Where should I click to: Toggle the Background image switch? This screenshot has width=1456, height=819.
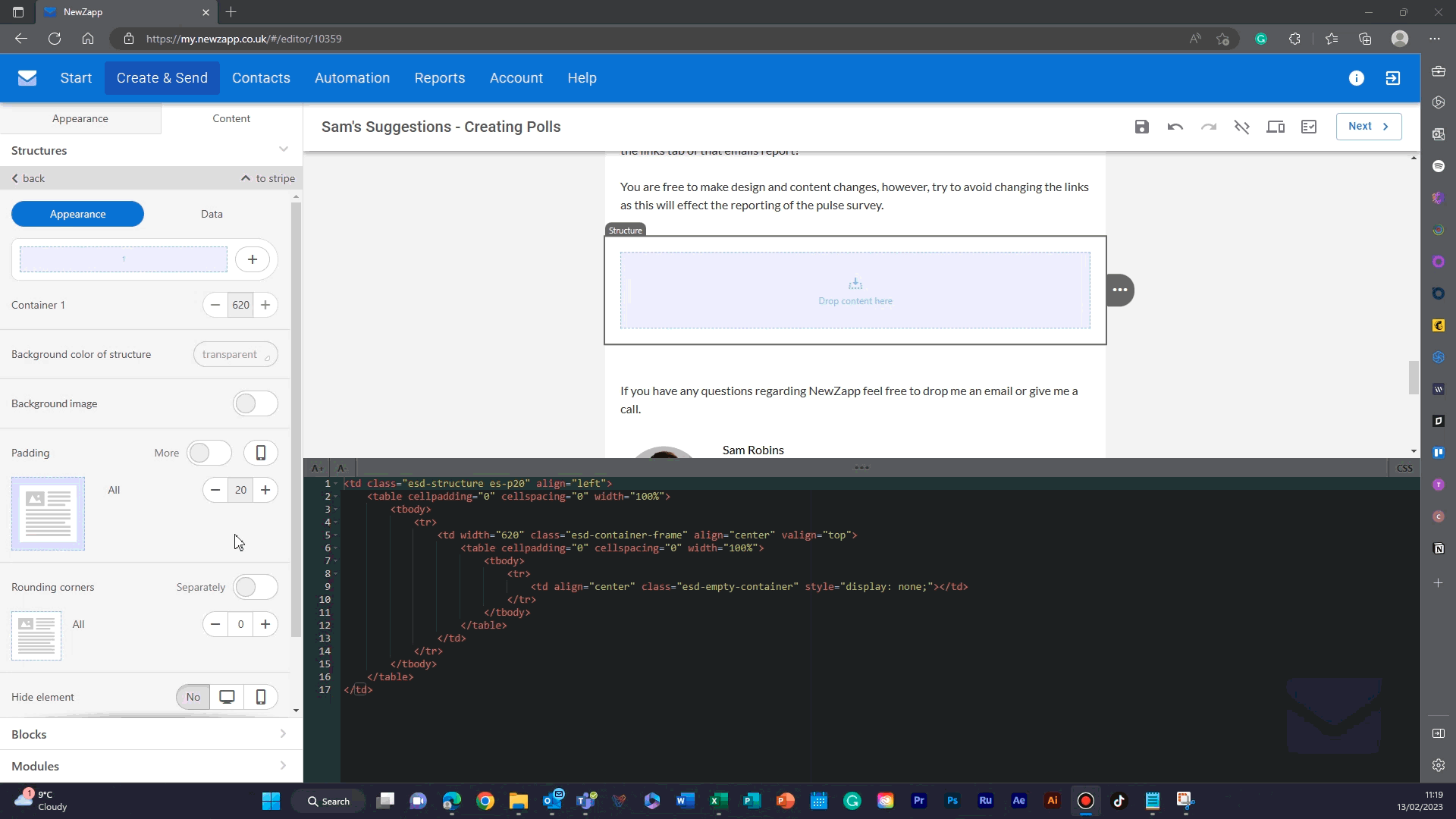tap(255, 403)
